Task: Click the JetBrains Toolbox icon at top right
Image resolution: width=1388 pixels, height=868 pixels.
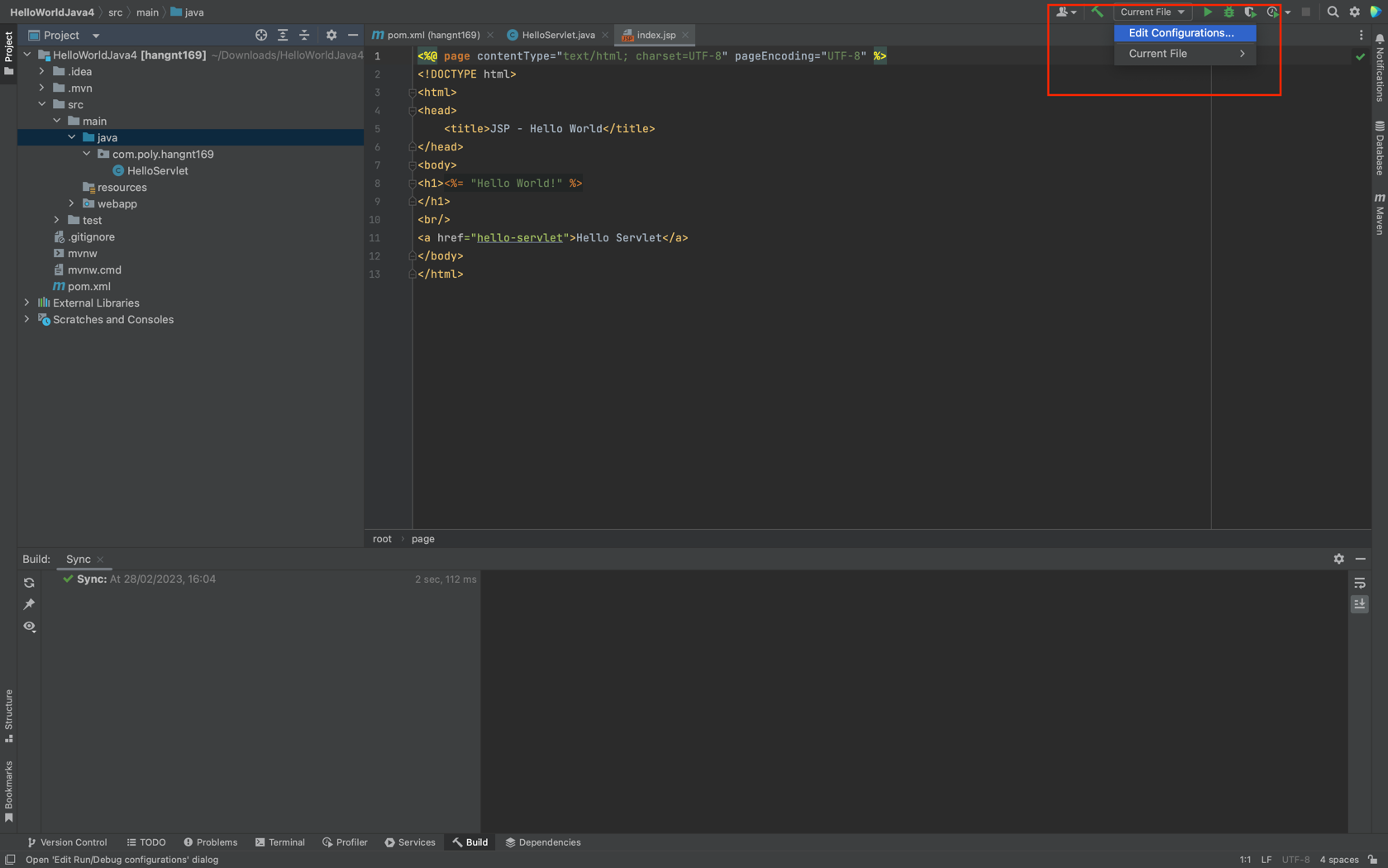Action: pyautogui.click(x=1376, y=12)
